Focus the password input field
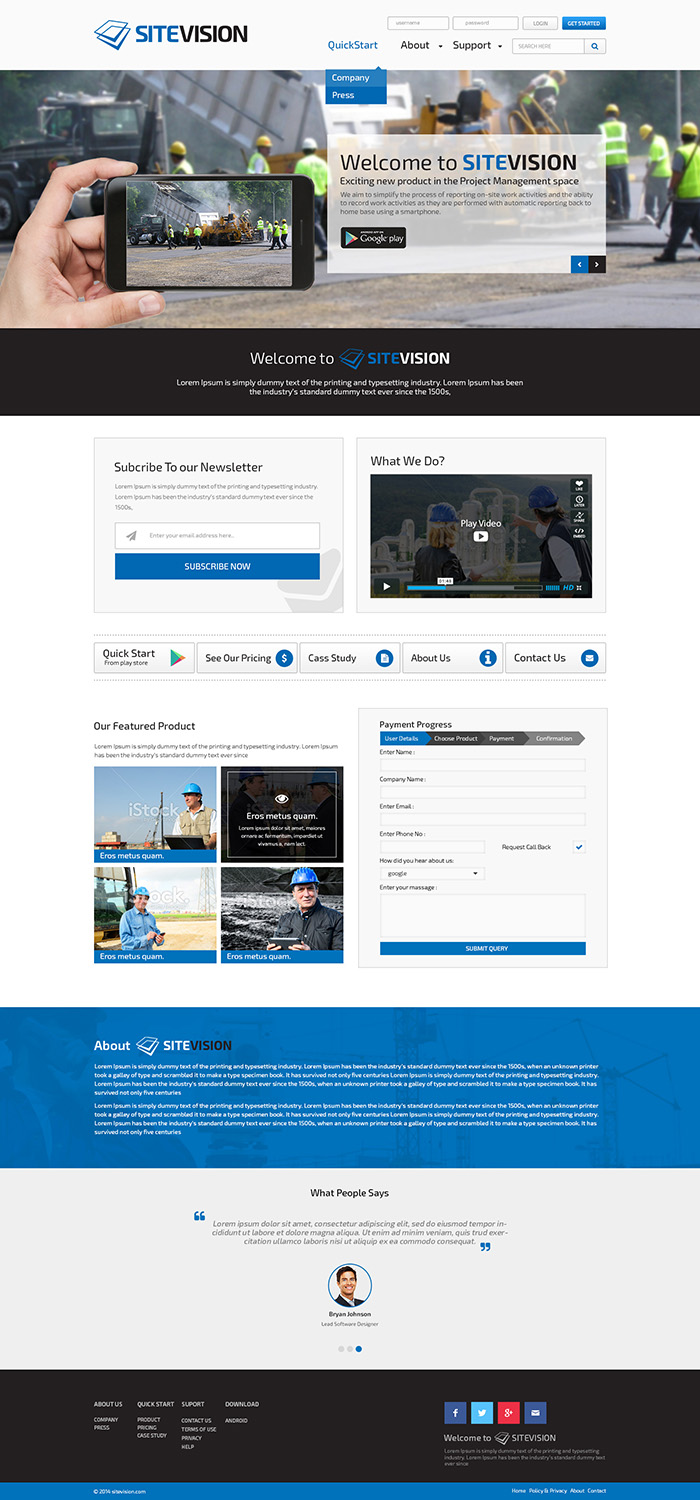 (485, 23)
